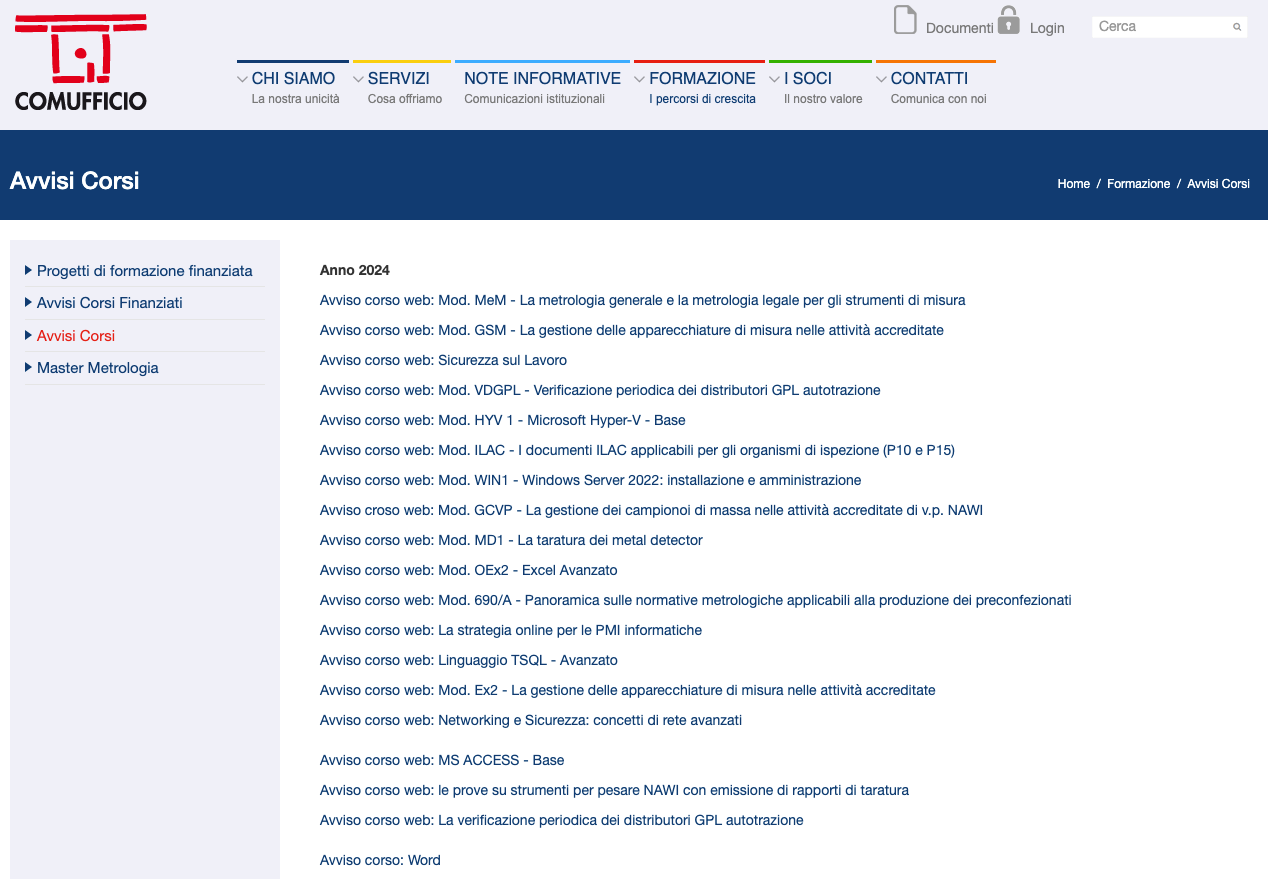The width and height of the screenshot is (1268, 879).
Task: Open La strategia online per le PMI notice
Action: (511, 630)
